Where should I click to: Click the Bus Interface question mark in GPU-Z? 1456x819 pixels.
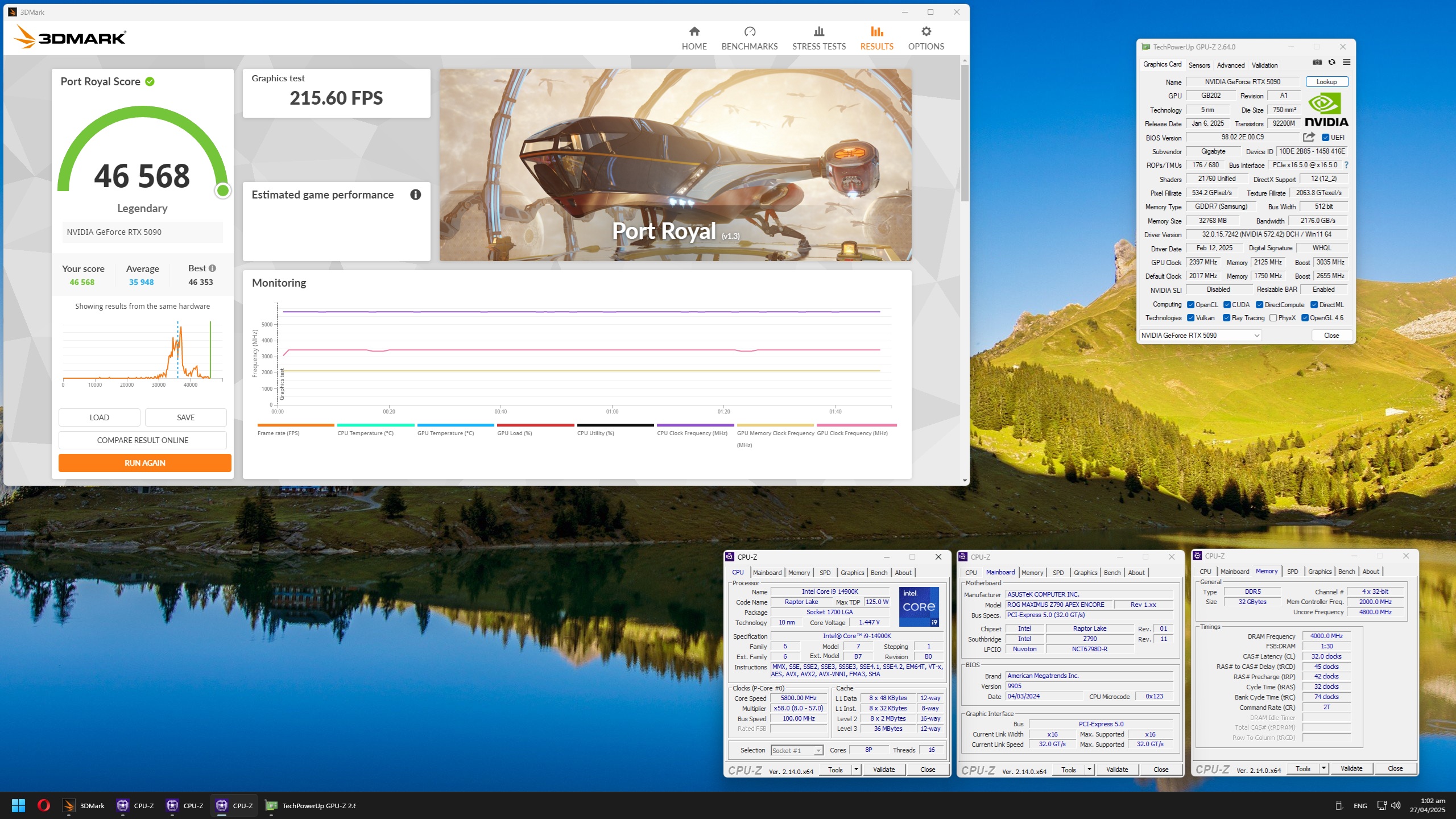click(1346, 165)
